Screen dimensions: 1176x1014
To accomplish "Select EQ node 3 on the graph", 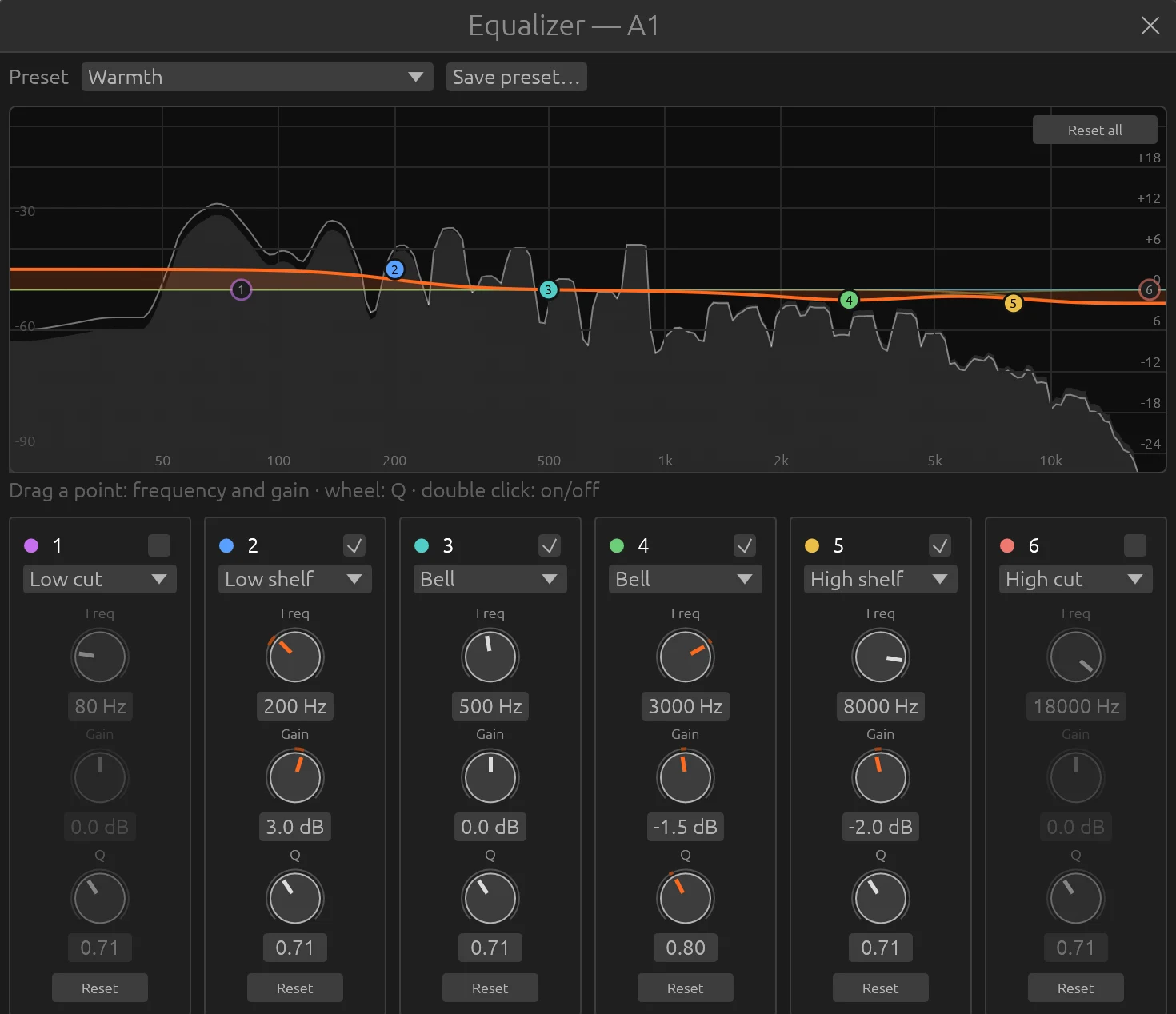I will coord(548,289).
